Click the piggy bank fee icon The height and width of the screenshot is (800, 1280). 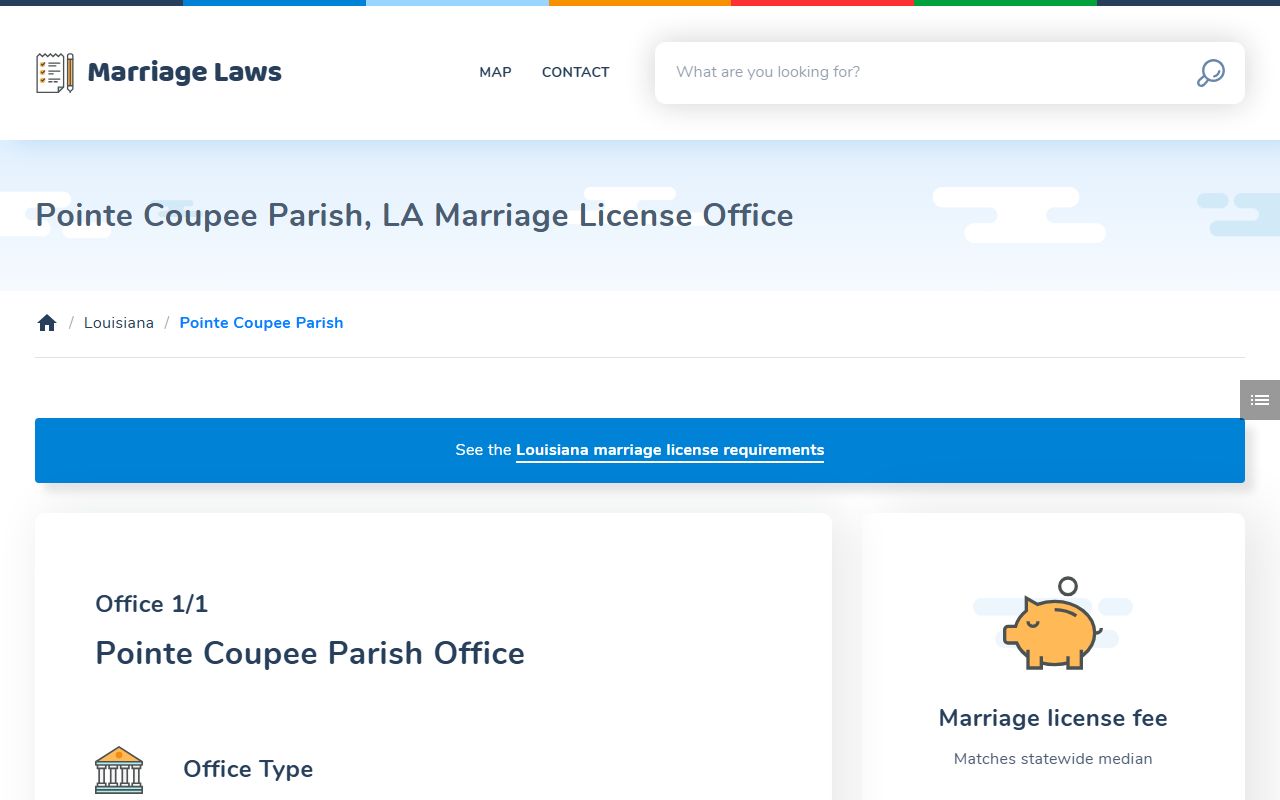click(1053, 623)
